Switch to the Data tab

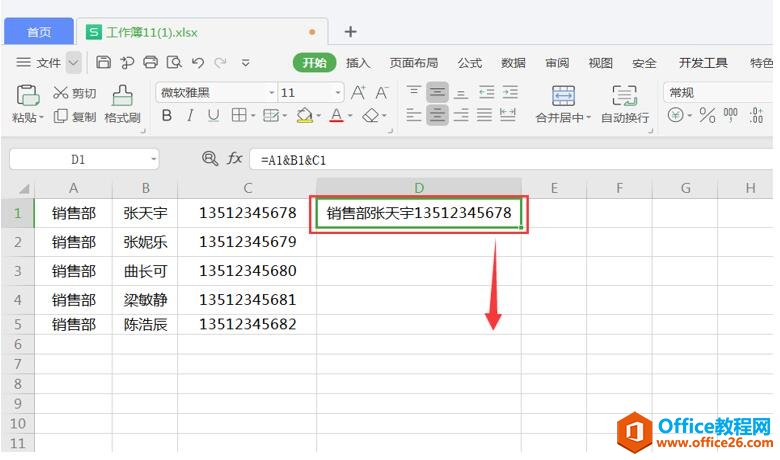(x=513, y=63)
